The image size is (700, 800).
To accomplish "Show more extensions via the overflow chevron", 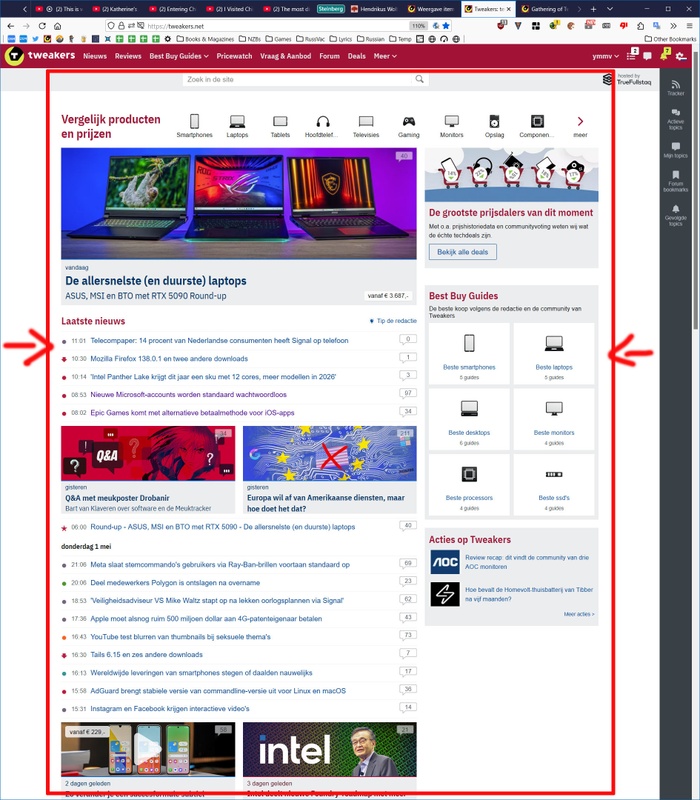I will pyautogui.click(x=673, y=26).
